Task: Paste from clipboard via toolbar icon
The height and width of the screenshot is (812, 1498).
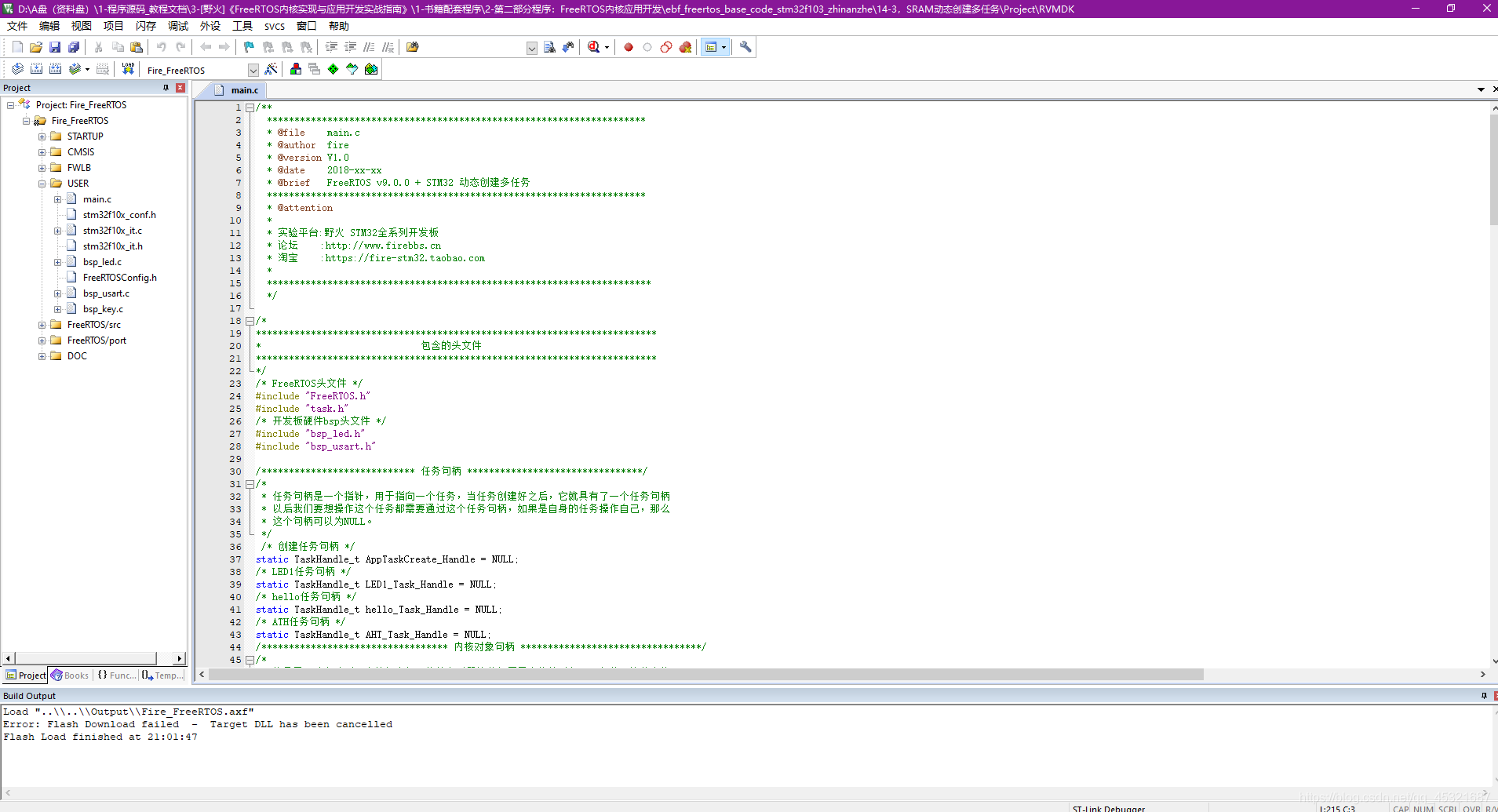Action: pyautogui.click(x=137, y=47)
